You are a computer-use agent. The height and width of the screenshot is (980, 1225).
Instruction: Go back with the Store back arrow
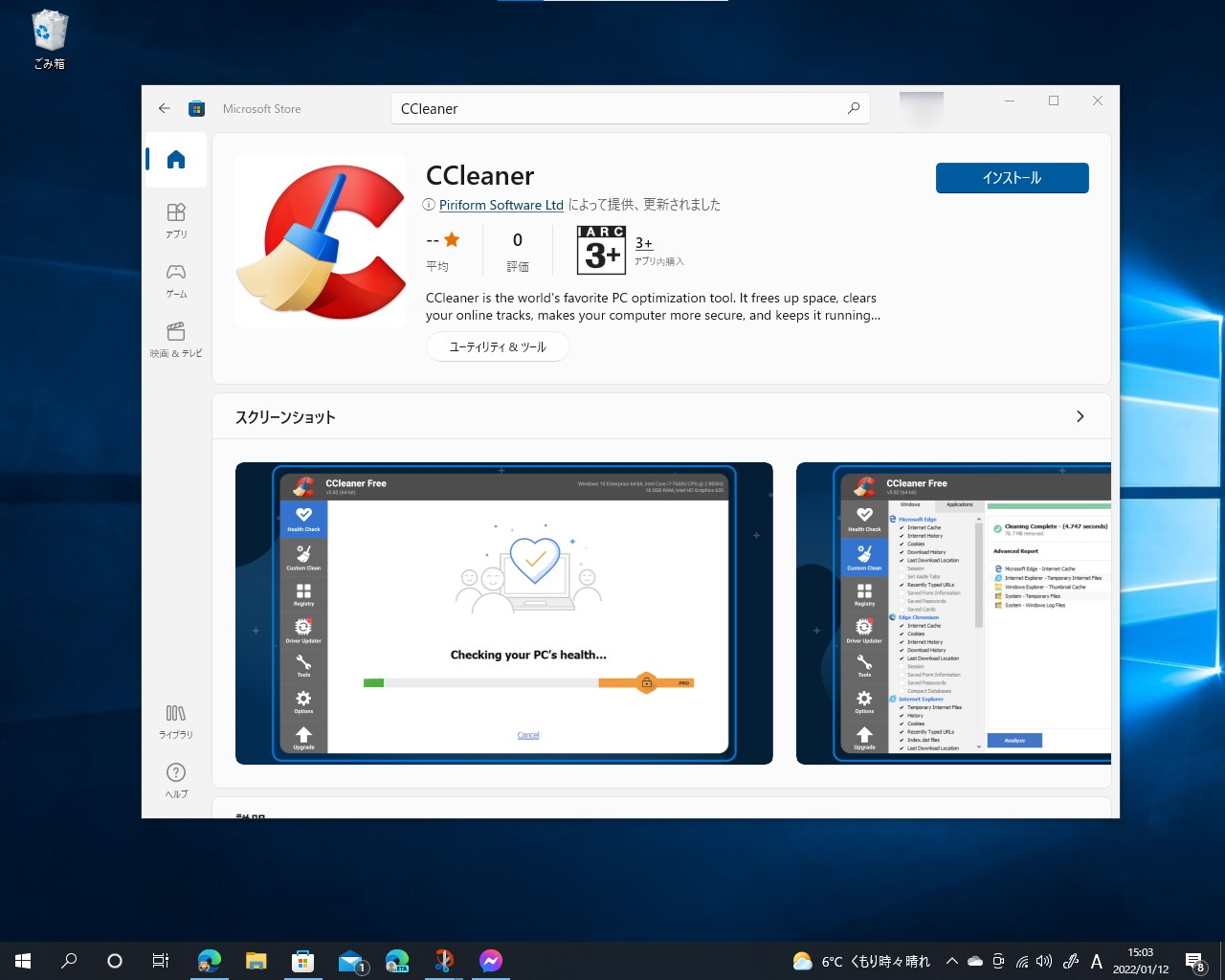[x=165, y=109]
